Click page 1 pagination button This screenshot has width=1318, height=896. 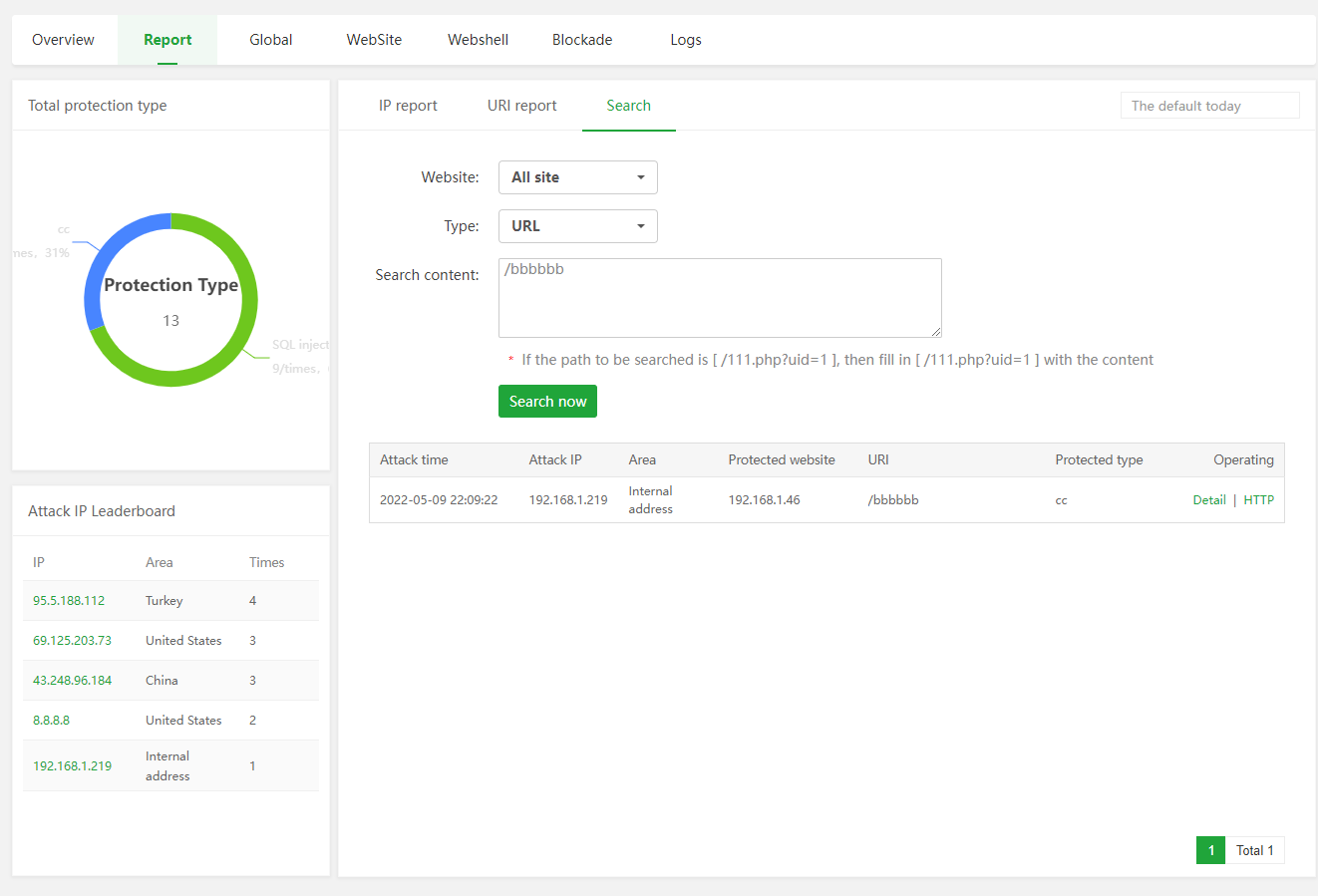[x=1210, y=850]
